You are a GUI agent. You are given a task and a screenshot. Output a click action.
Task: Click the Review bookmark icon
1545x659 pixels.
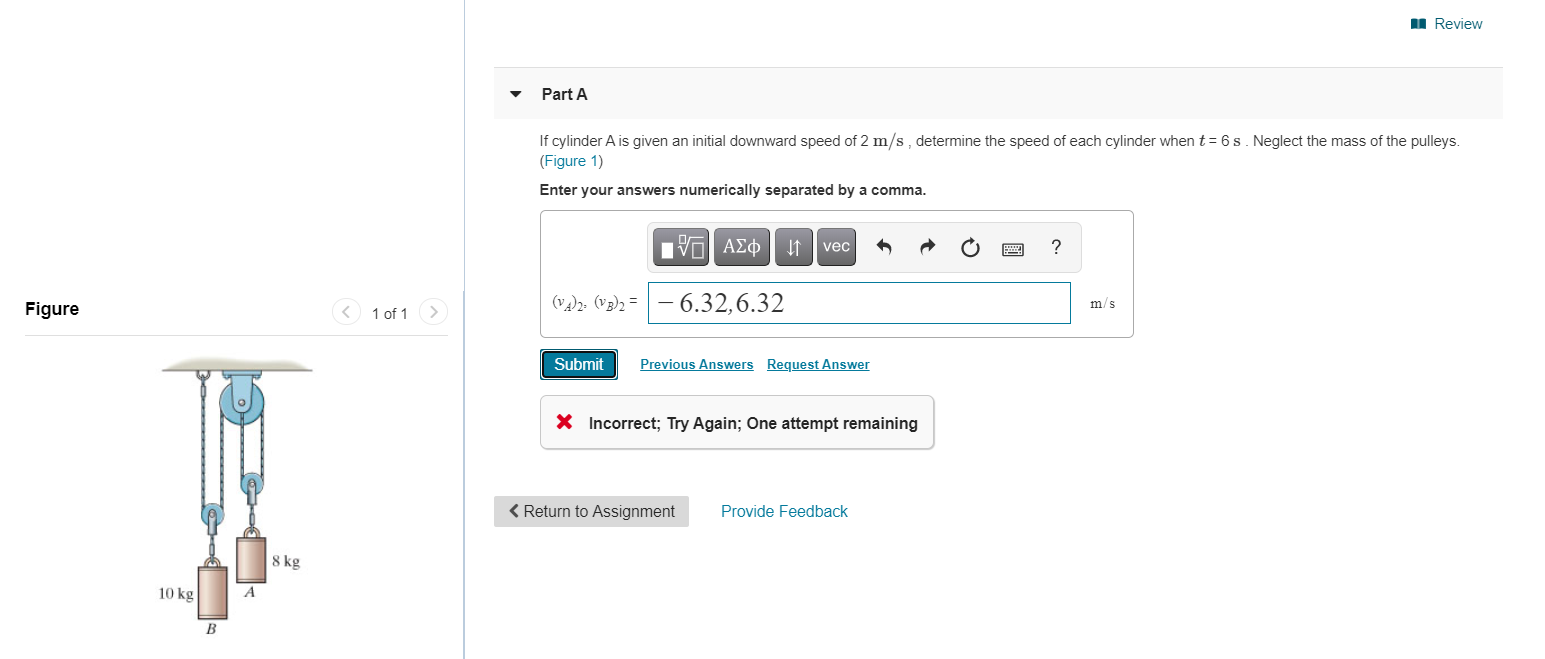(1417, 23)
